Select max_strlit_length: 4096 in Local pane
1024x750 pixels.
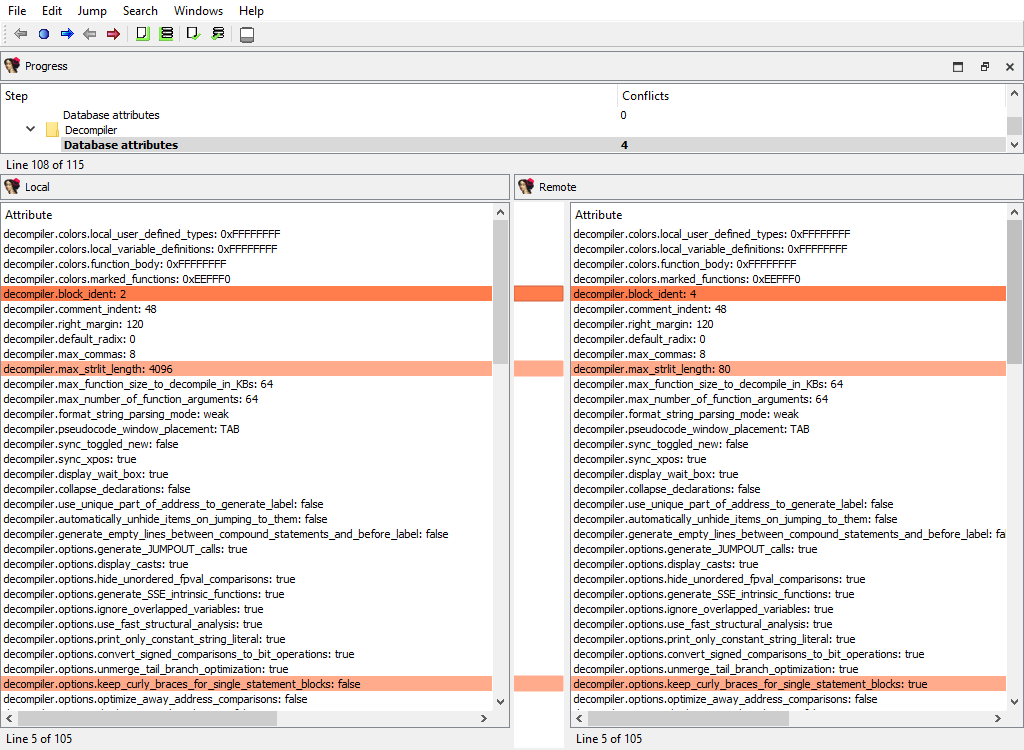[x=74, y=369]
